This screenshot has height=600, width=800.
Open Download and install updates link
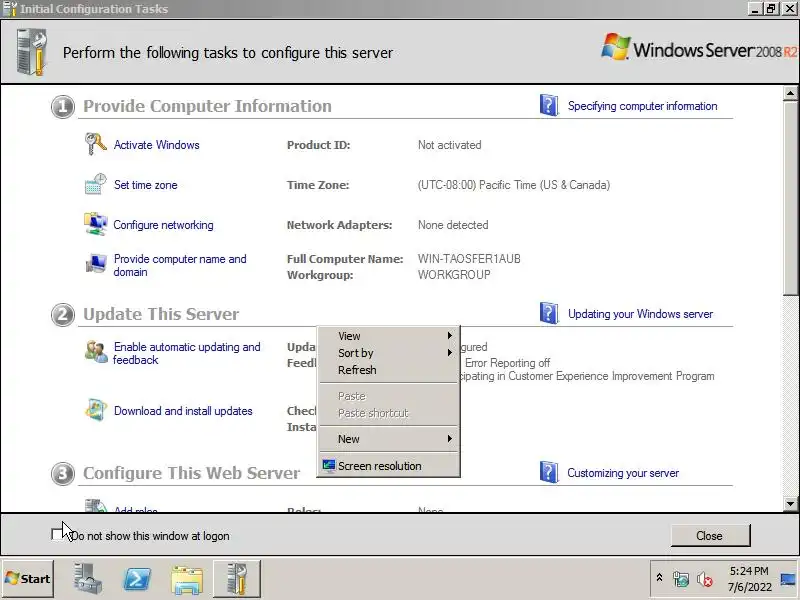tap(183, 411)
